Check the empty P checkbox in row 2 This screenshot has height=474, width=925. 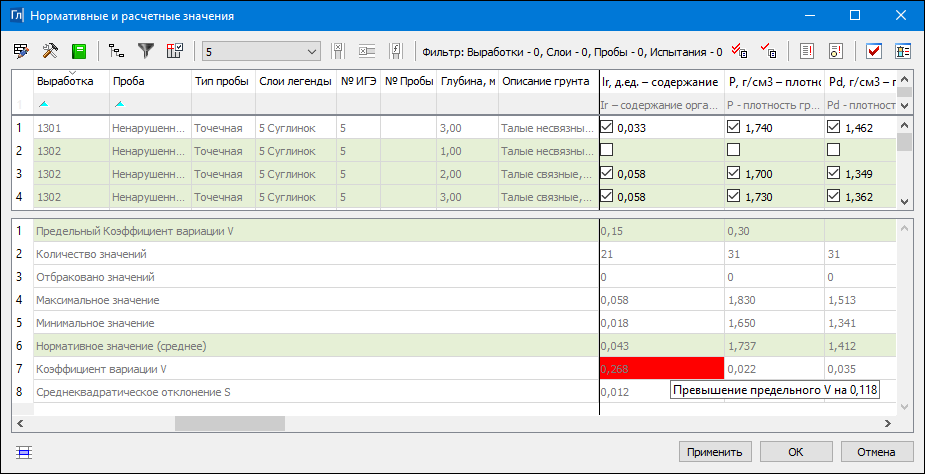click(x=733, y=150)
